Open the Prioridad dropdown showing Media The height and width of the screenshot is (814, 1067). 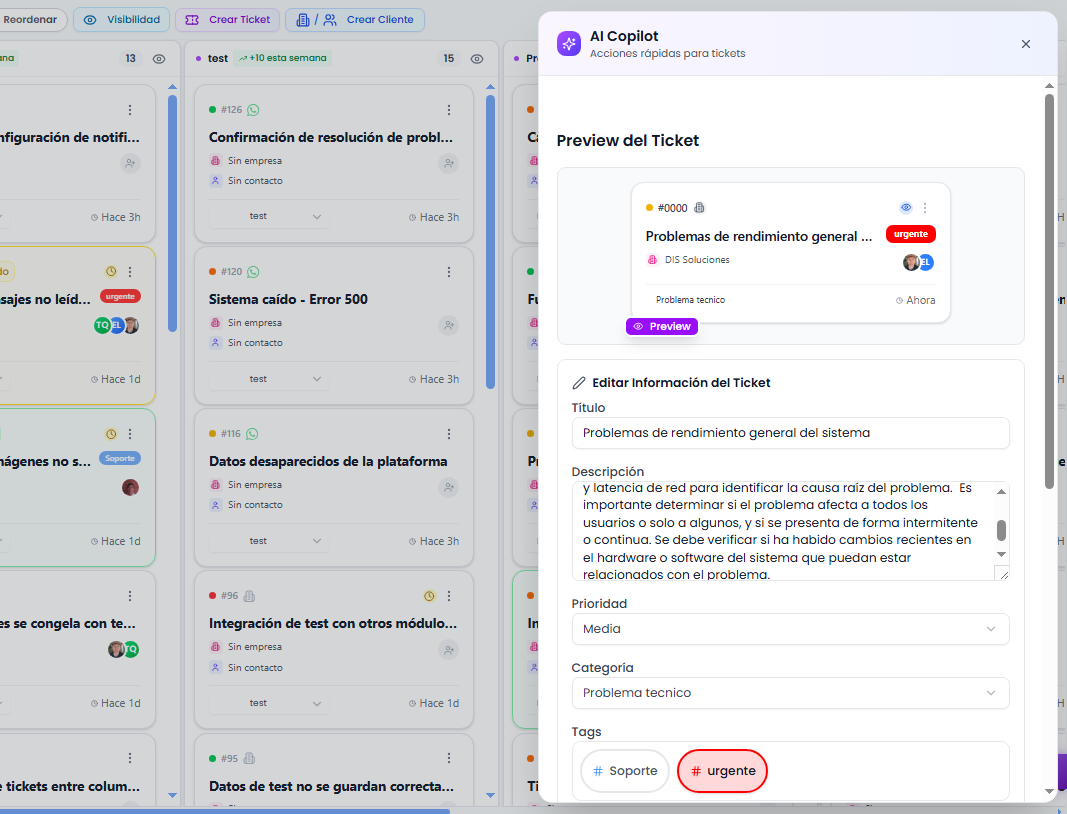790,629
